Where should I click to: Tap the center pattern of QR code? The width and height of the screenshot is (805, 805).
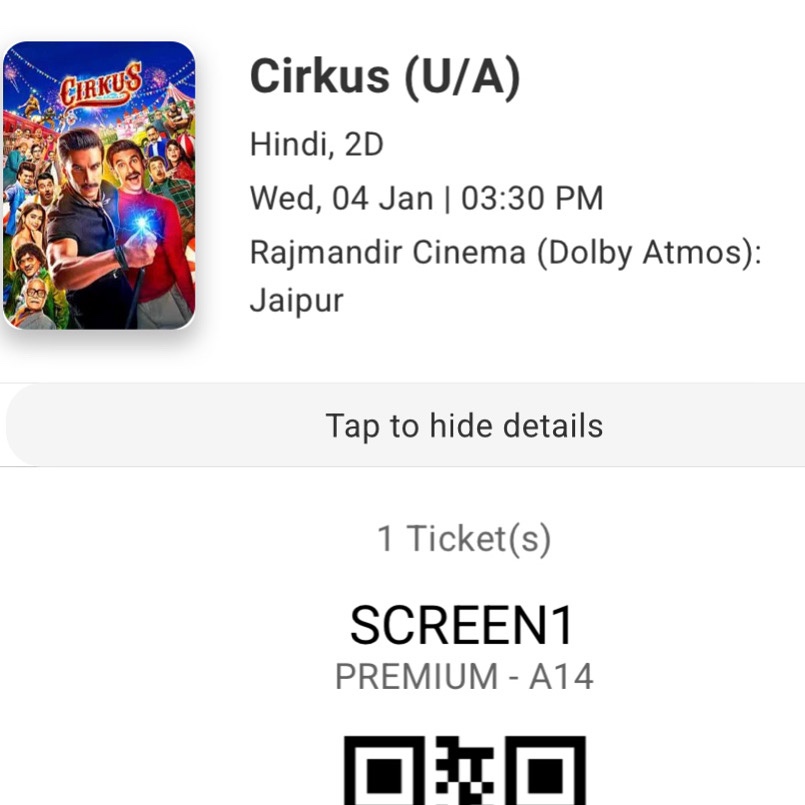(x=465, y=770)
